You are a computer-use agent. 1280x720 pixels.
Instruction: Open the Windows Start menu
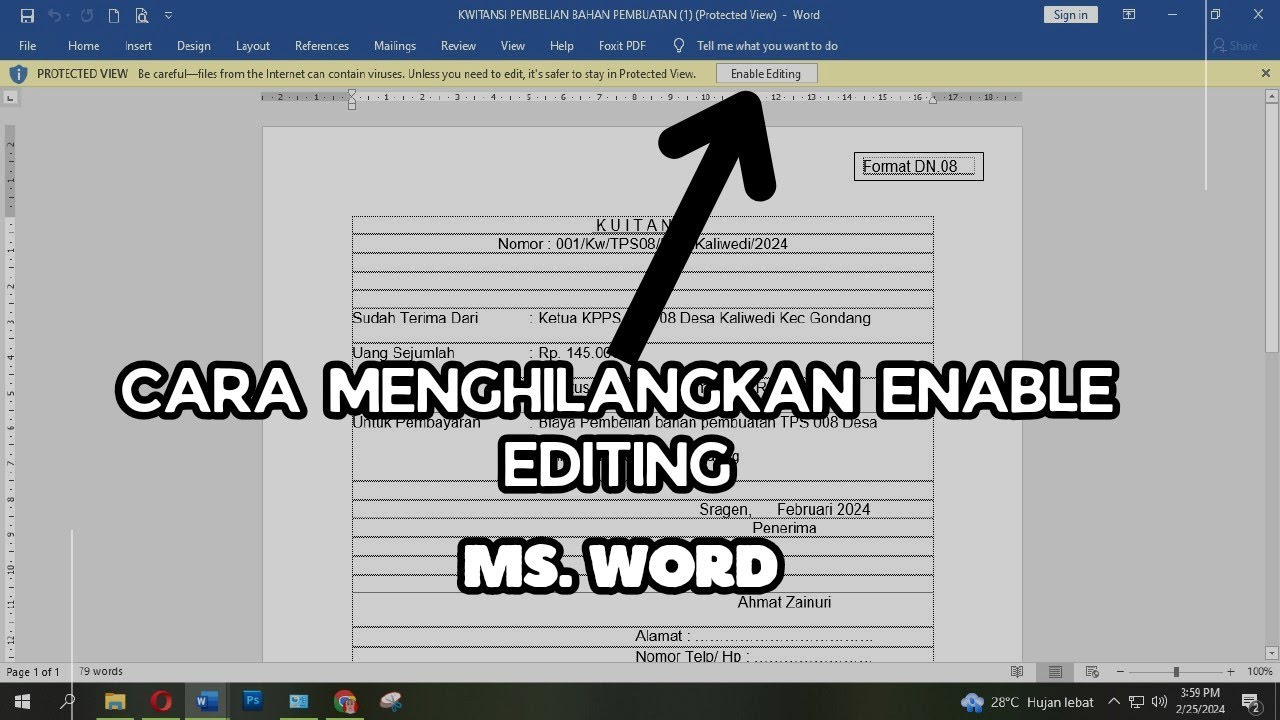(x=20, y=702)
